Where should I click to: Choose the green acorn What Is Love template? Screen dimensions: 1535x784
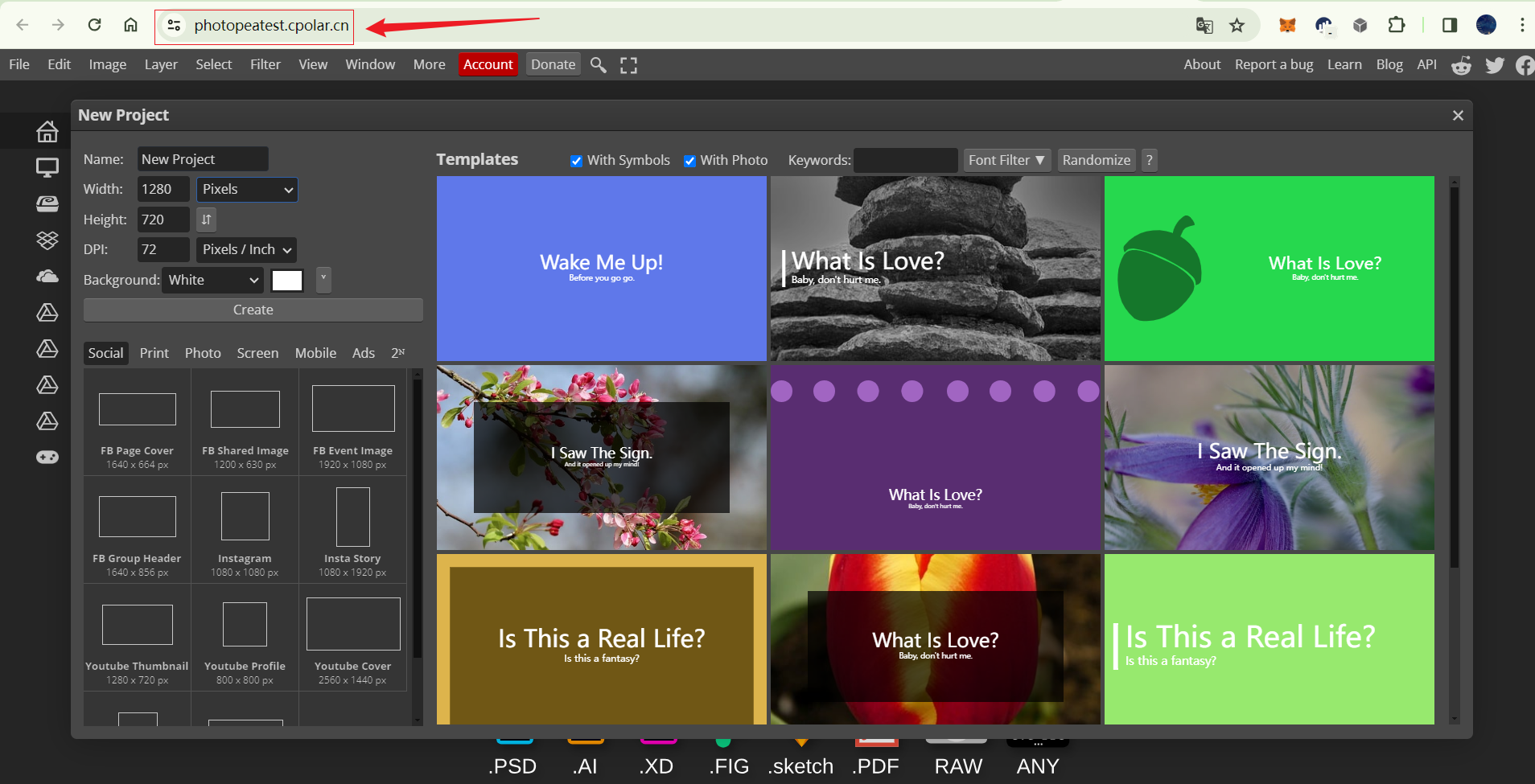pyautogui.click(x=1270, y=269)
